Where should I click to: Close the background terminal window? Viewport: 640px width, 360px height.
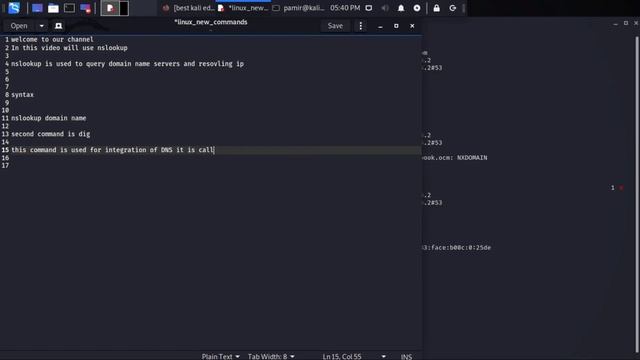636,23
